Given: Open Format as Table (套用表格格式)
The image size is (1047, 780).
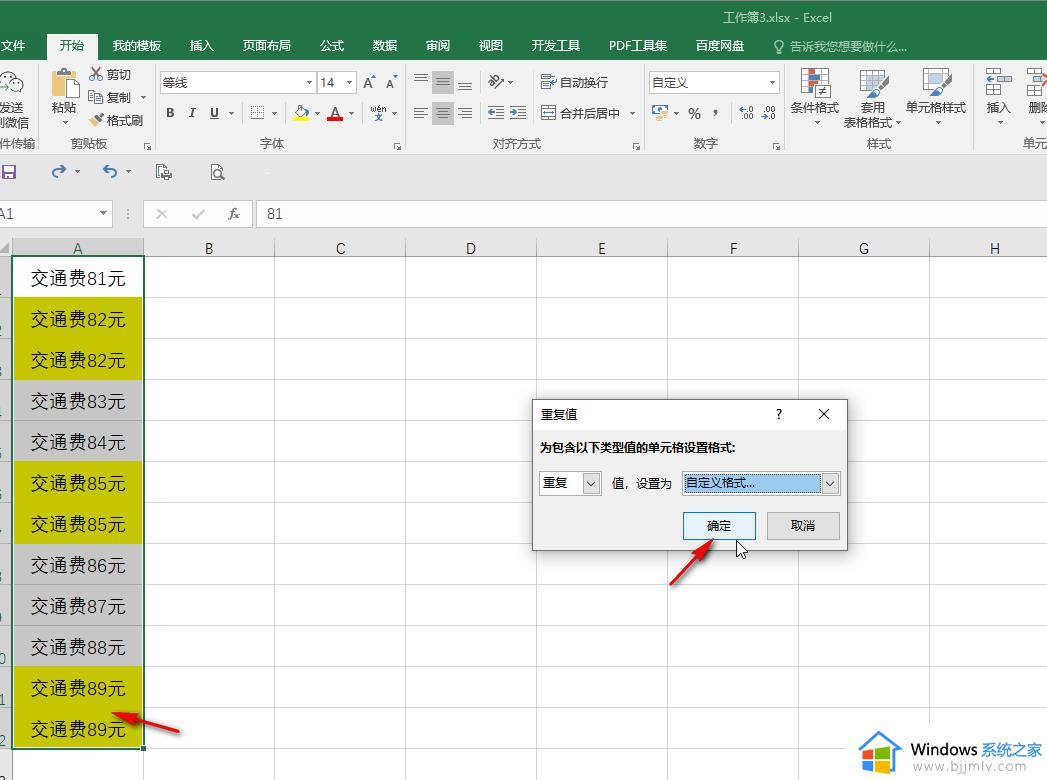Looking at the screenshot, I should tap(872, 98).
